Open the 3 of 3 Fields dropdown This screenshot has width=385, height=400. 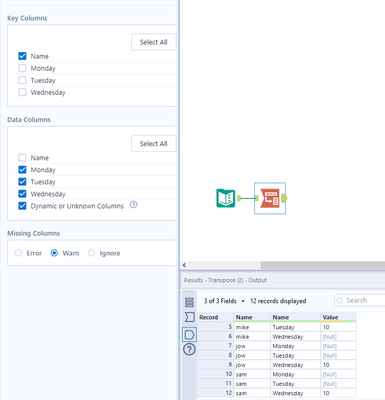tap(224, 301)
